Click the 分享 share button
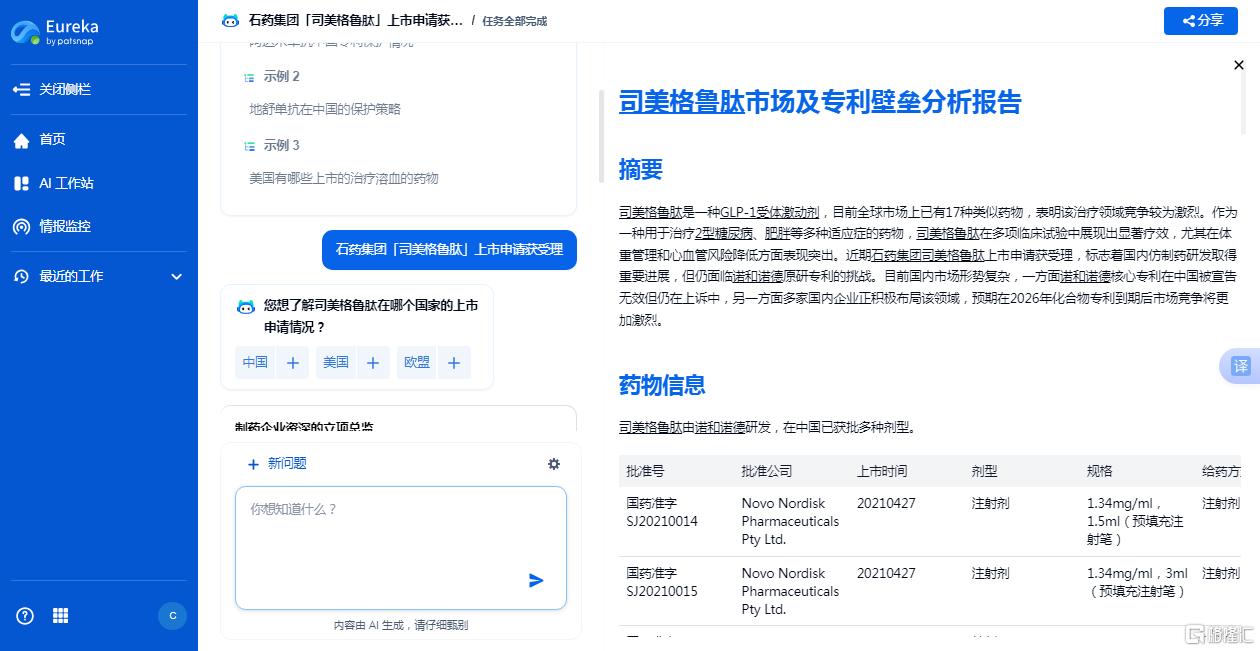Viewport: 1260px width, 651px height. pyautogui.click(x=1201, y=20)
